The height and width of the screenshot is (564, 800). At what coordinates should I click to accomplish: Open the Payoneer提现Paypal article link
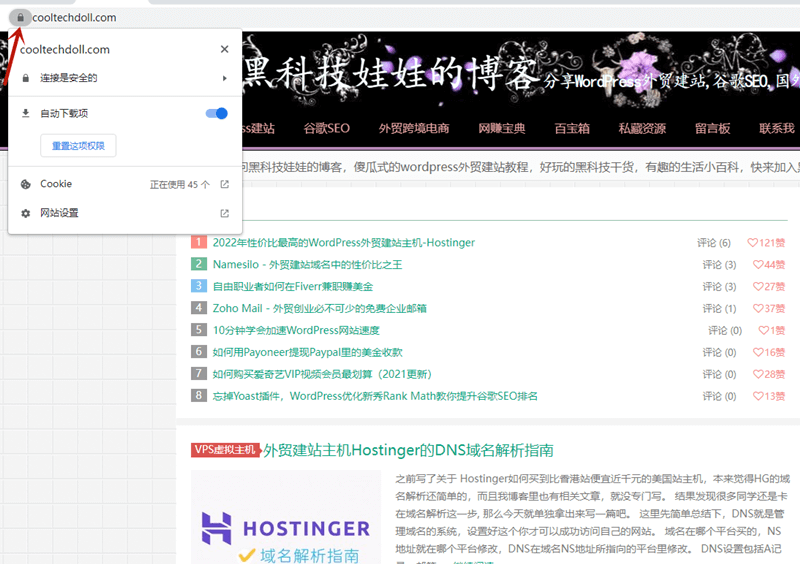[x=308, y=352]
